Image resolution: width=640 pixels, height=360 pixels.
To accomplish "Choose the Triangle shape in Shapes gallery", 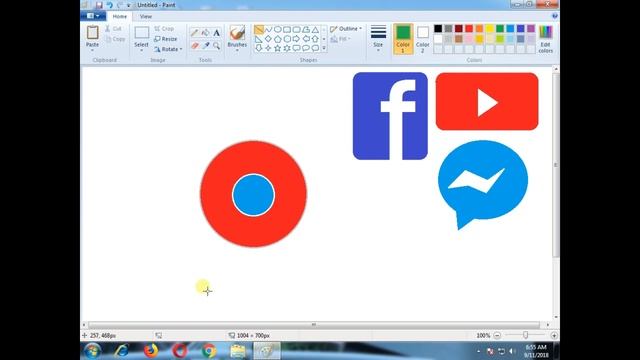I will pyautogui.click(x=315, y=30).
